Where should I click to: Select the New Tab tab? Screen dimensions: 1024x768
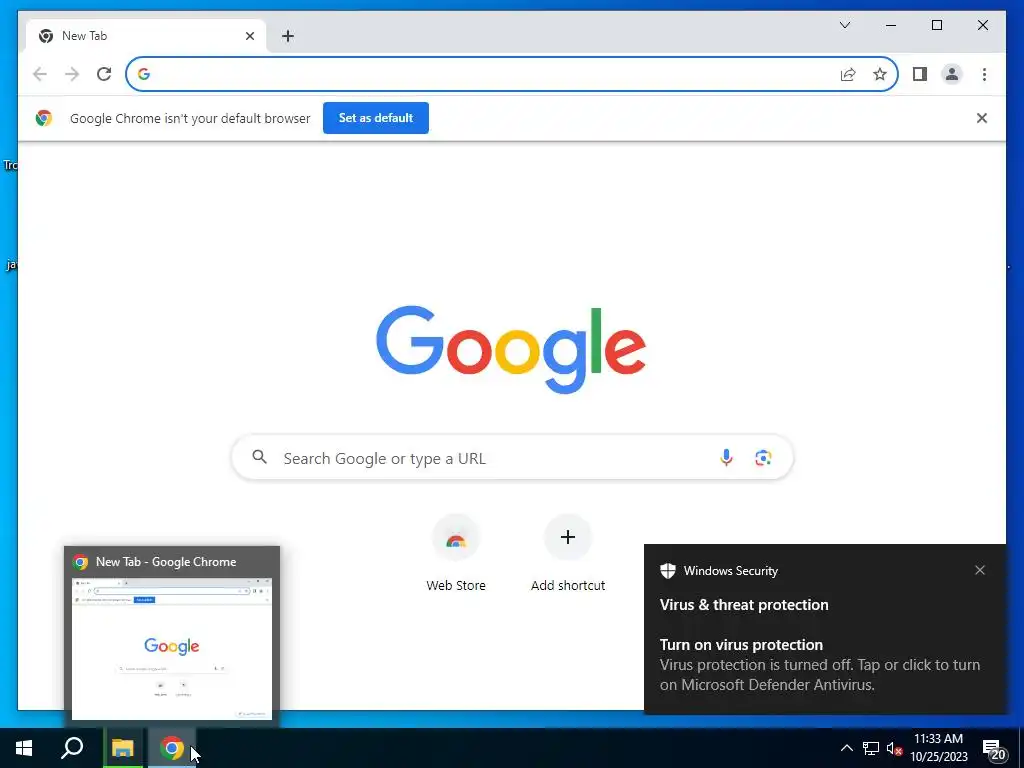[x=146, y=36]
